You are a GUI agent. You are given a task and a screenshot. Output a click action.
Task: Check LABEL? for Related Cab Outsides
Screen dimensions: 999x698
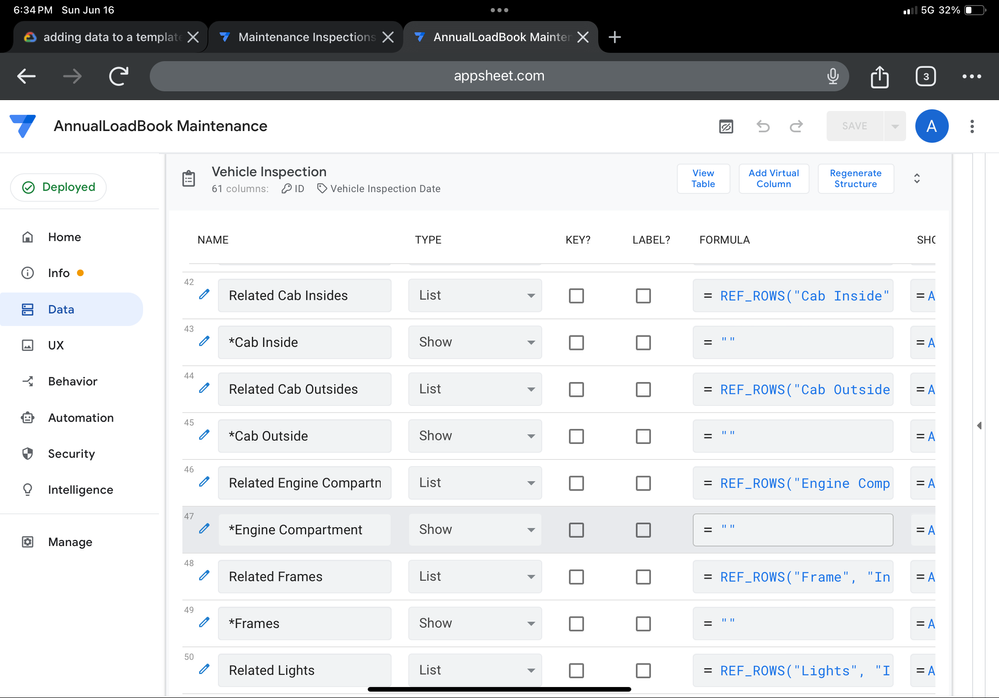[x=643, y=389]
